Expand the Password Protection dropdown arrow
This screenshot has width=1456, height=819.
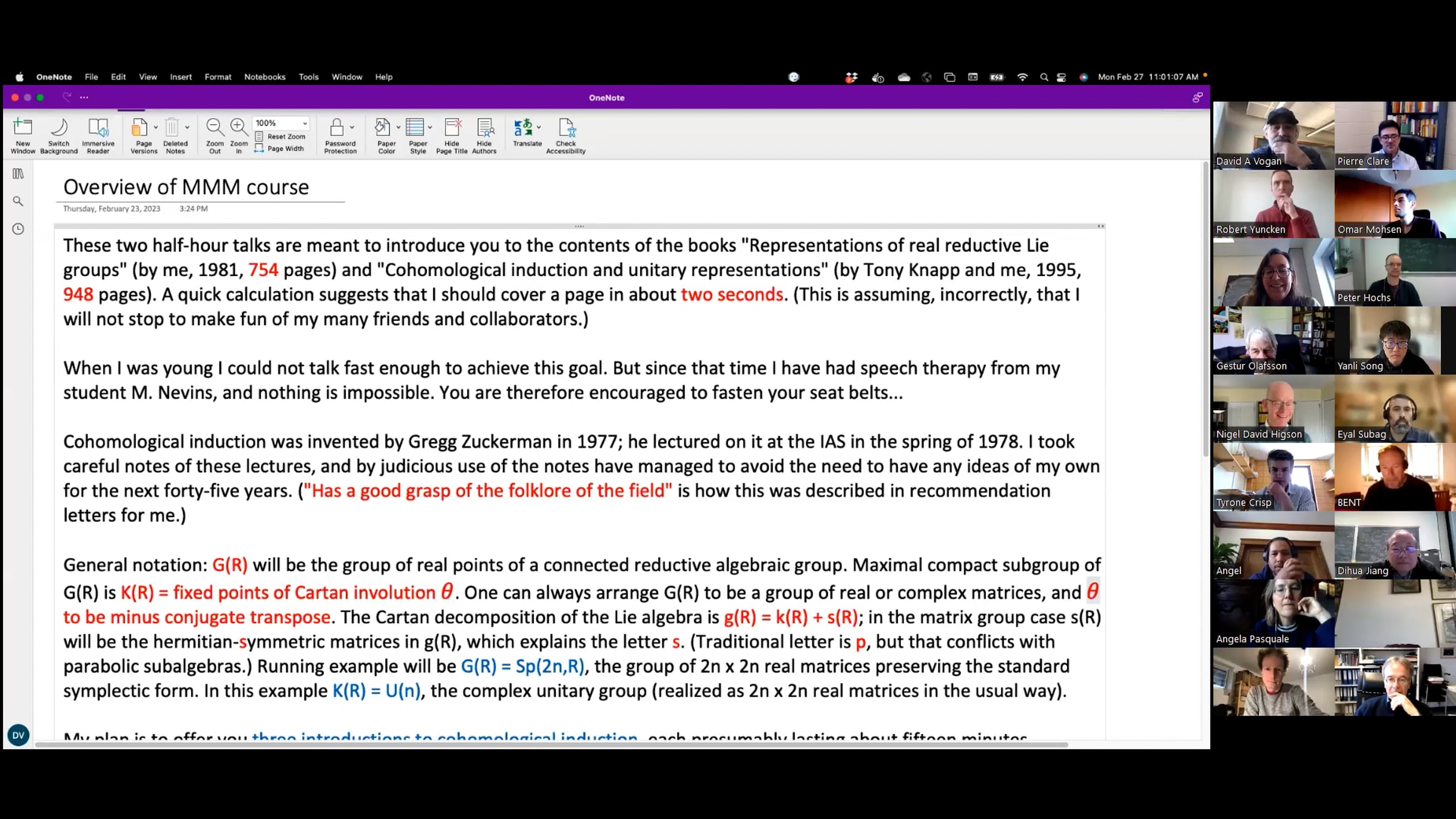[352, 127]
